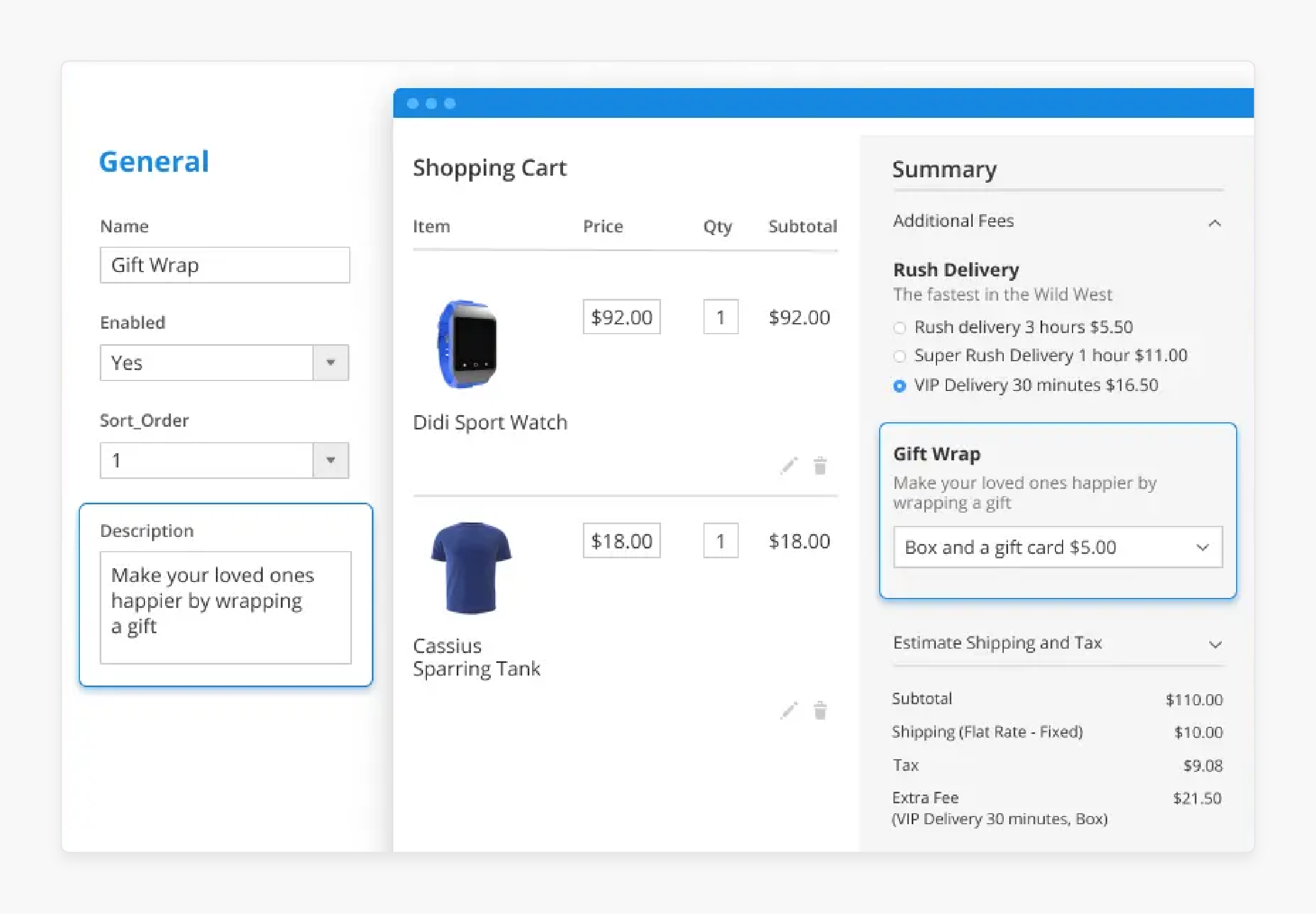Open the Didi Sport Watch product link

[490, 423]
